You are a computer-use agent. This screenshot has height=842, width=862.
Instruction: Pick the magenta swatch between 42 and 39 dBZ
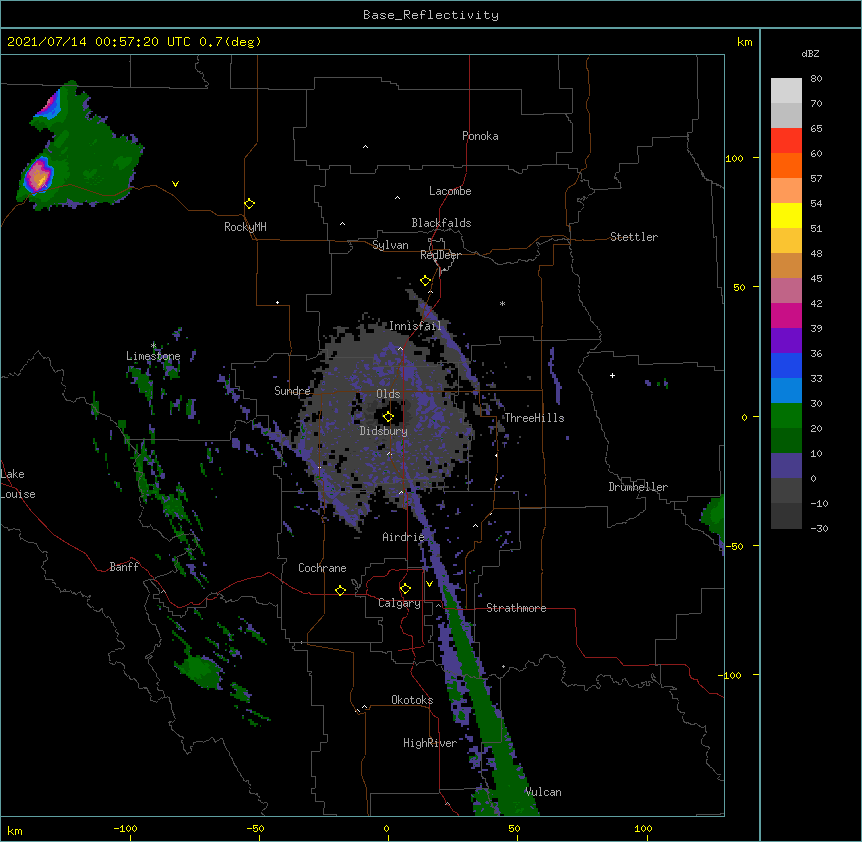[x=786, y=315]
